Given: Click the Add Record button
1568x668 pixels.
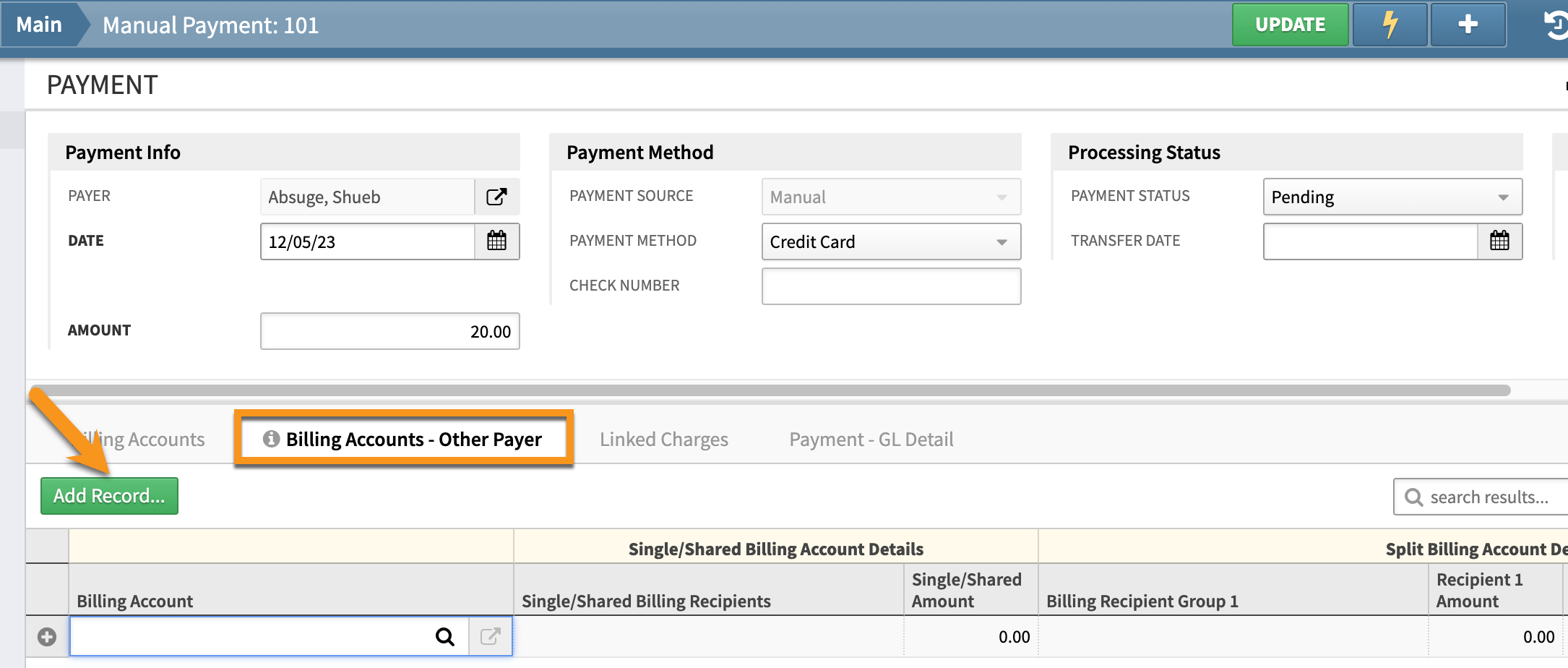Looking at the screenshot, I should [109, 496].
